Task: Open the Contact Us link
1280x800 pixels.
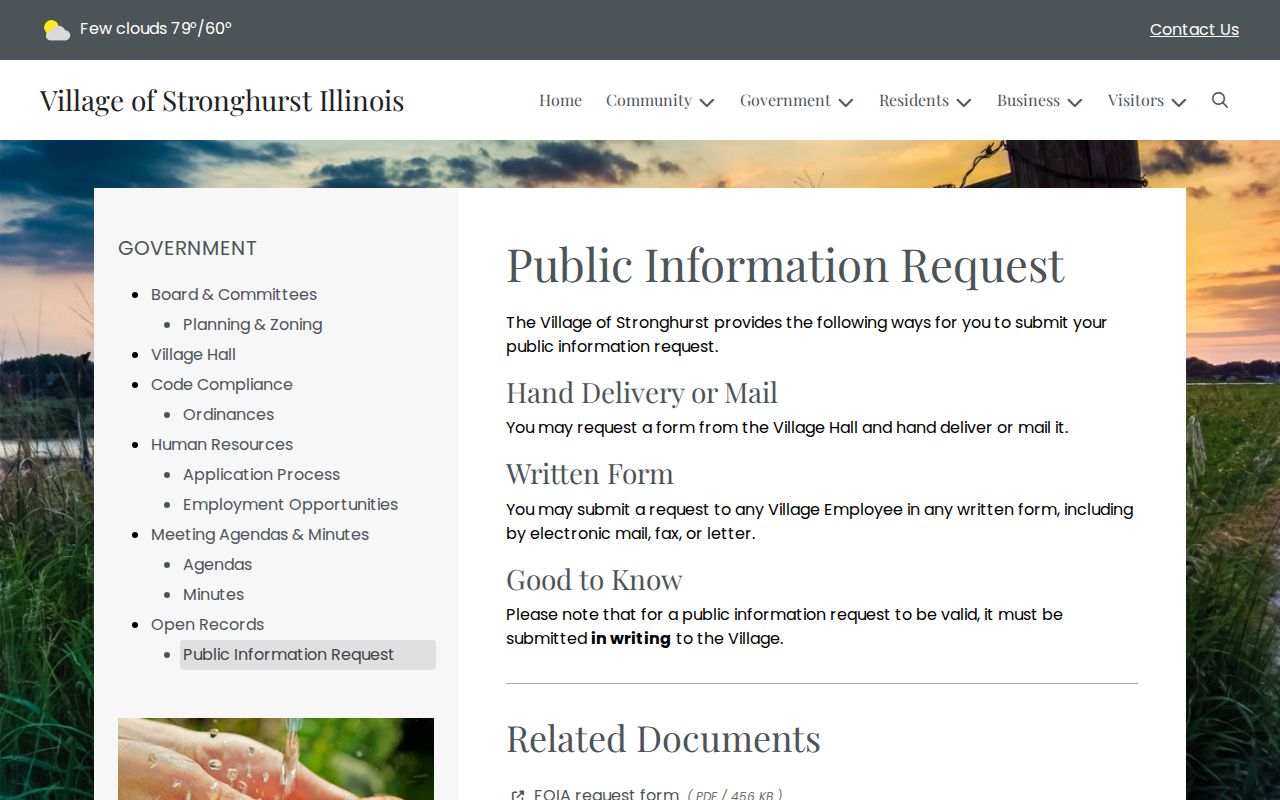Action: [1194, 30]
